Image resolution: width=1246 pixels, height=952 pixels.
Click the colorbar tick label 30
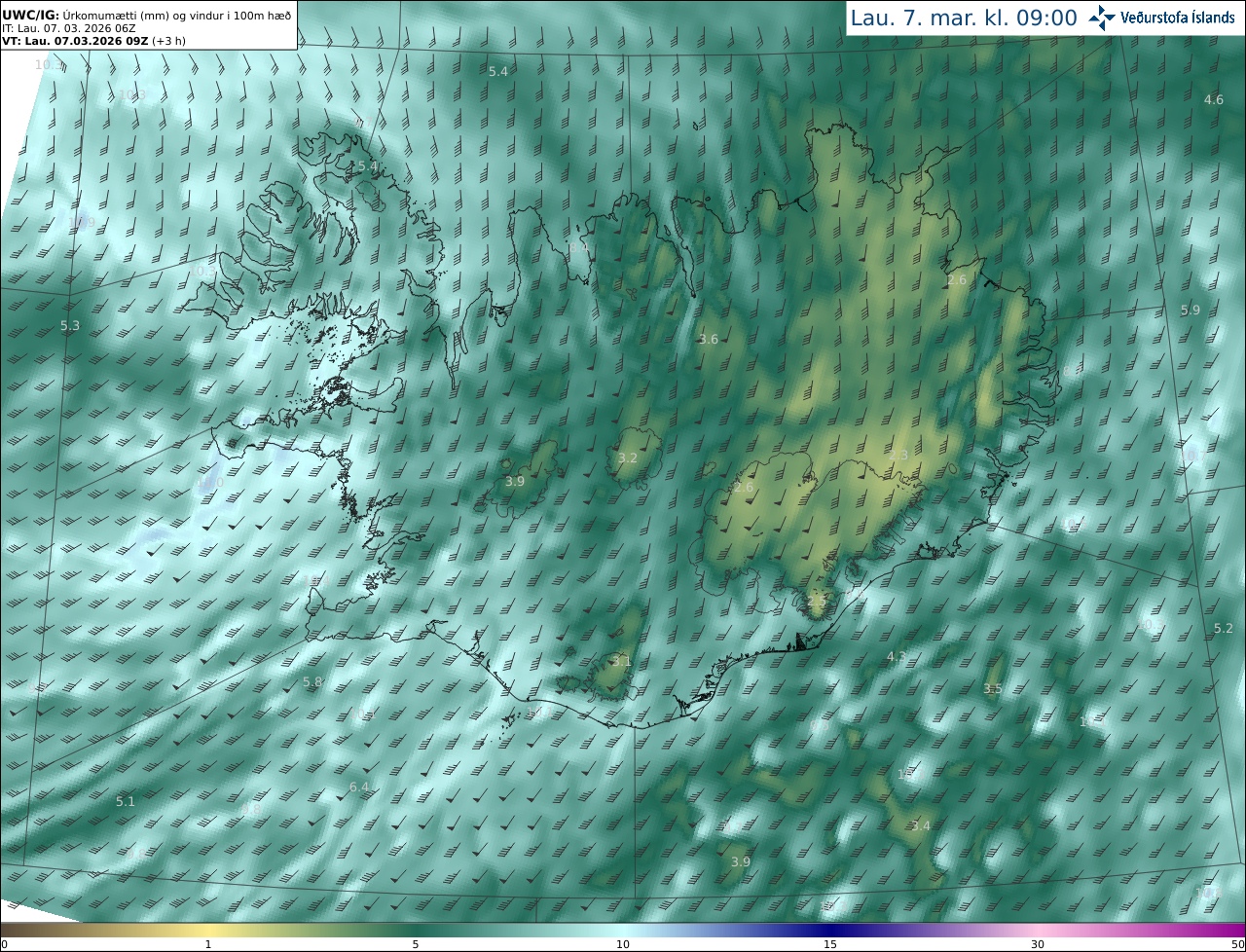tap(1038, 944)
